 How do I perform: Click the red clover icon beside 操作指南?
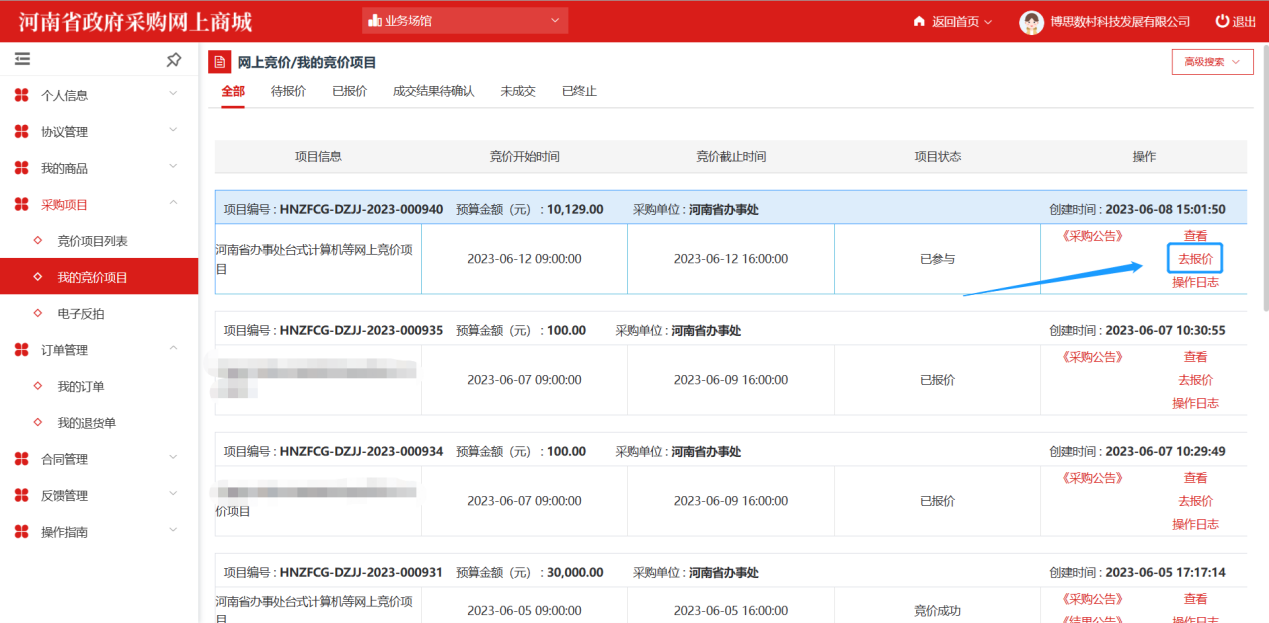[22, 532]
